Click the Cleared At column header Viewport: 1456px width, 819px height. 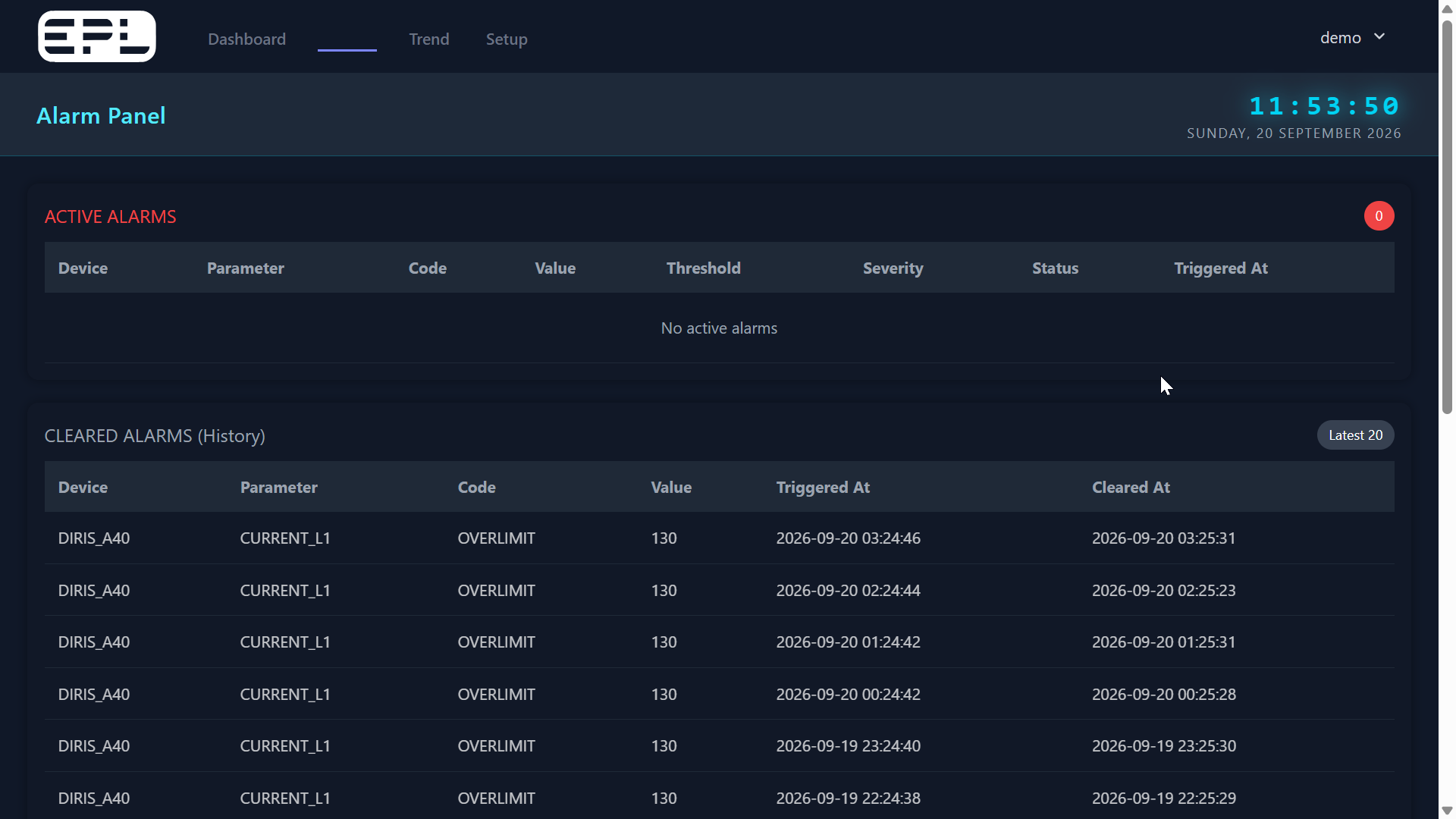[1131, 488]
